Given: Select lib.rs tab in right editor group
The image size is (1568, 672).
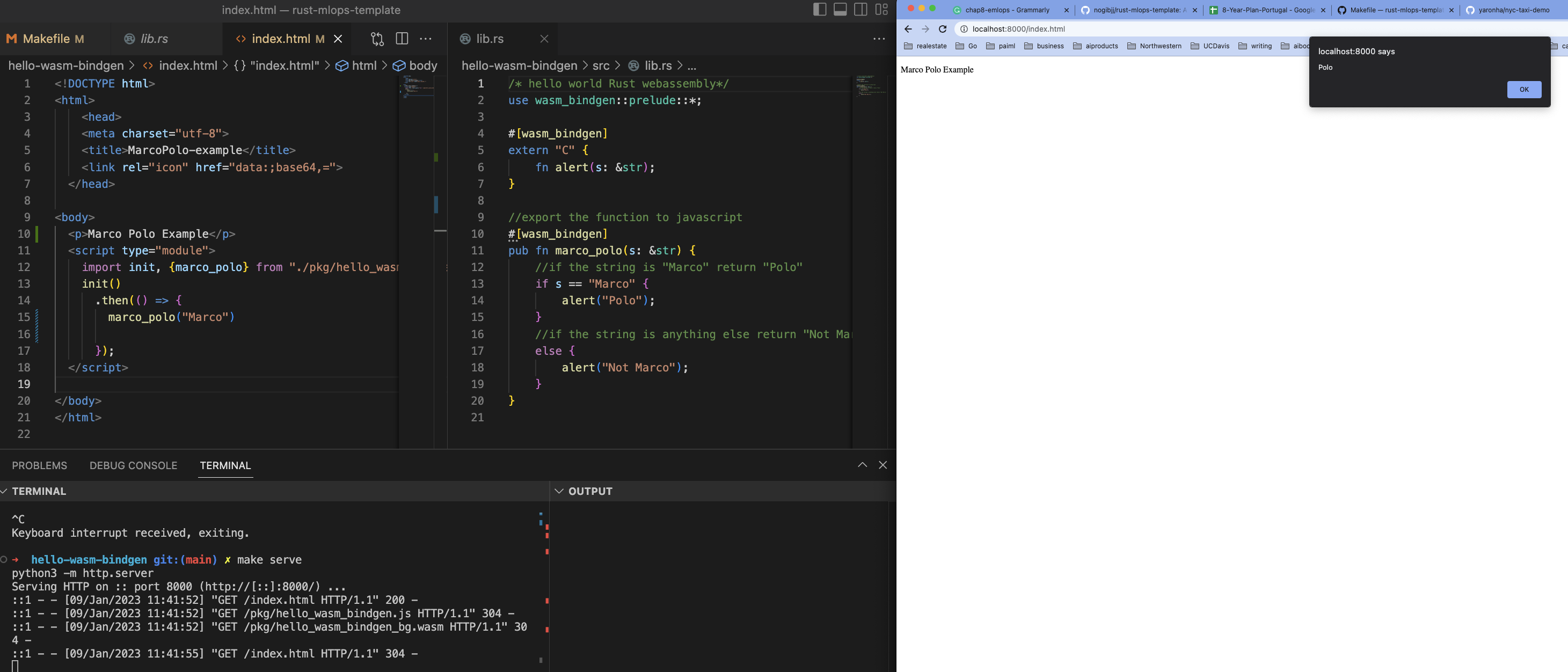Looking at the screenshot, I should point(490,39).
